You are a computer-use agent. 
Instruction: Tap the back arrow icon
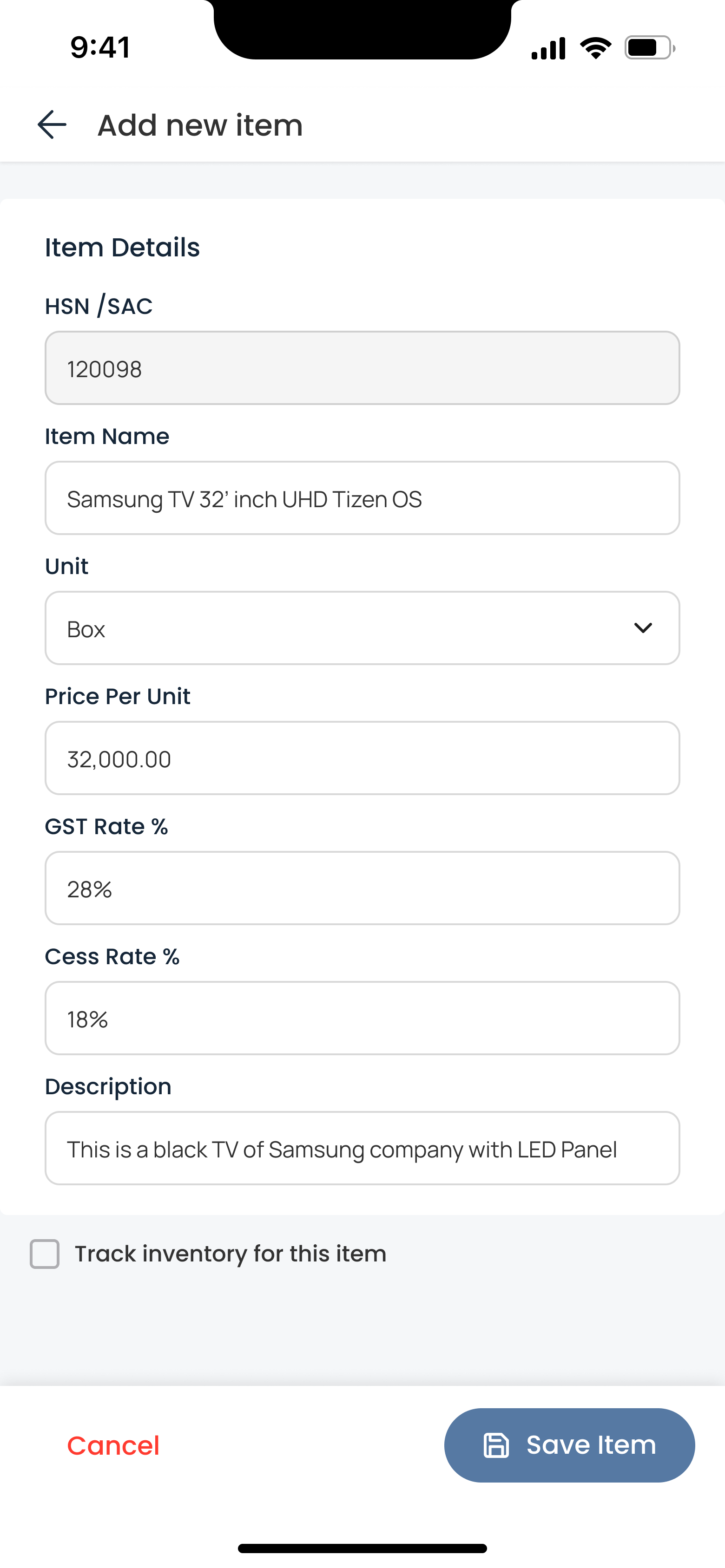point(52,125)
